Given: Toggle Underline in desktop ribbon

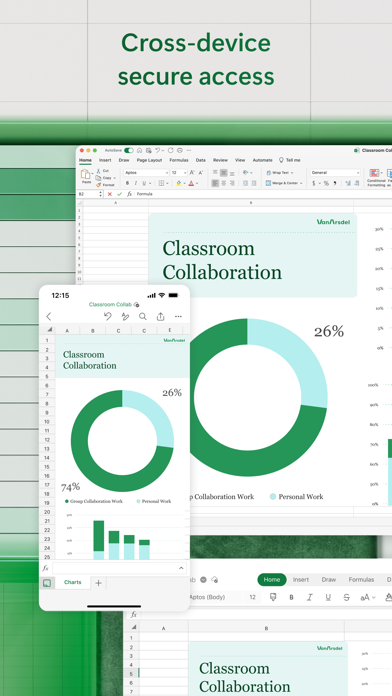Looking at the screenshot, I should tap(144, 183).
